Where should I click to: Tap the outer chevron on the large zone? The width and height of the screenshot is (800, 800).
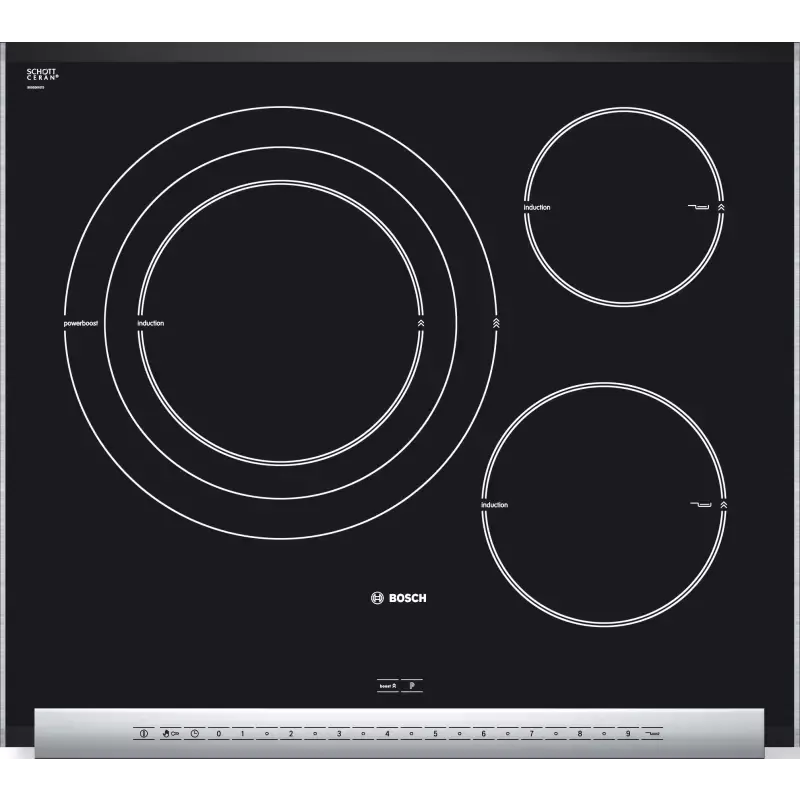496,324
